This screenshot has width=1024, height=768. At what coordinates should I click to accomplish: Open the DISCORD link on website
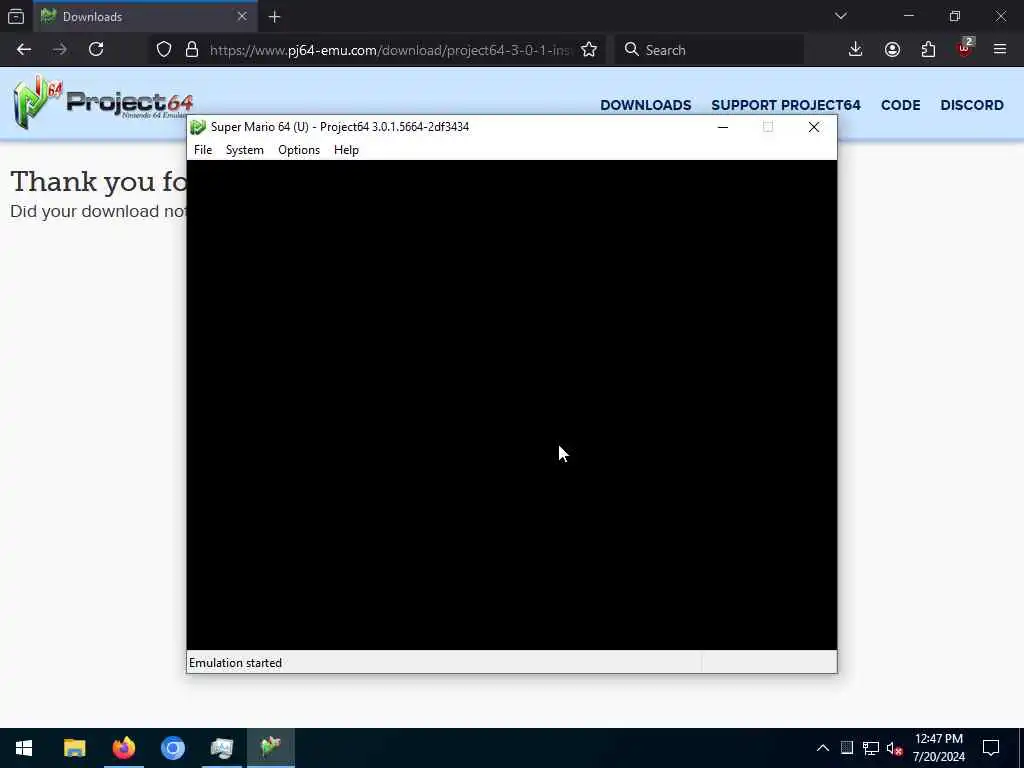click(972, 105)
